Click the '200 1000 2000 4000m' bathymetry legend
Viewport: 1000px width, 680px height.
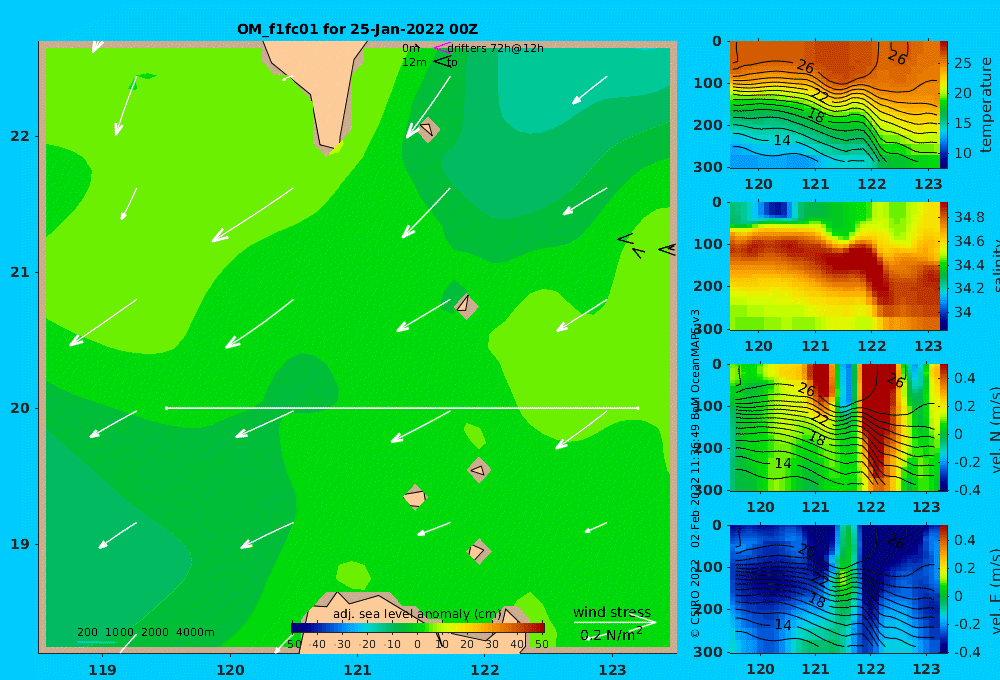145,632
